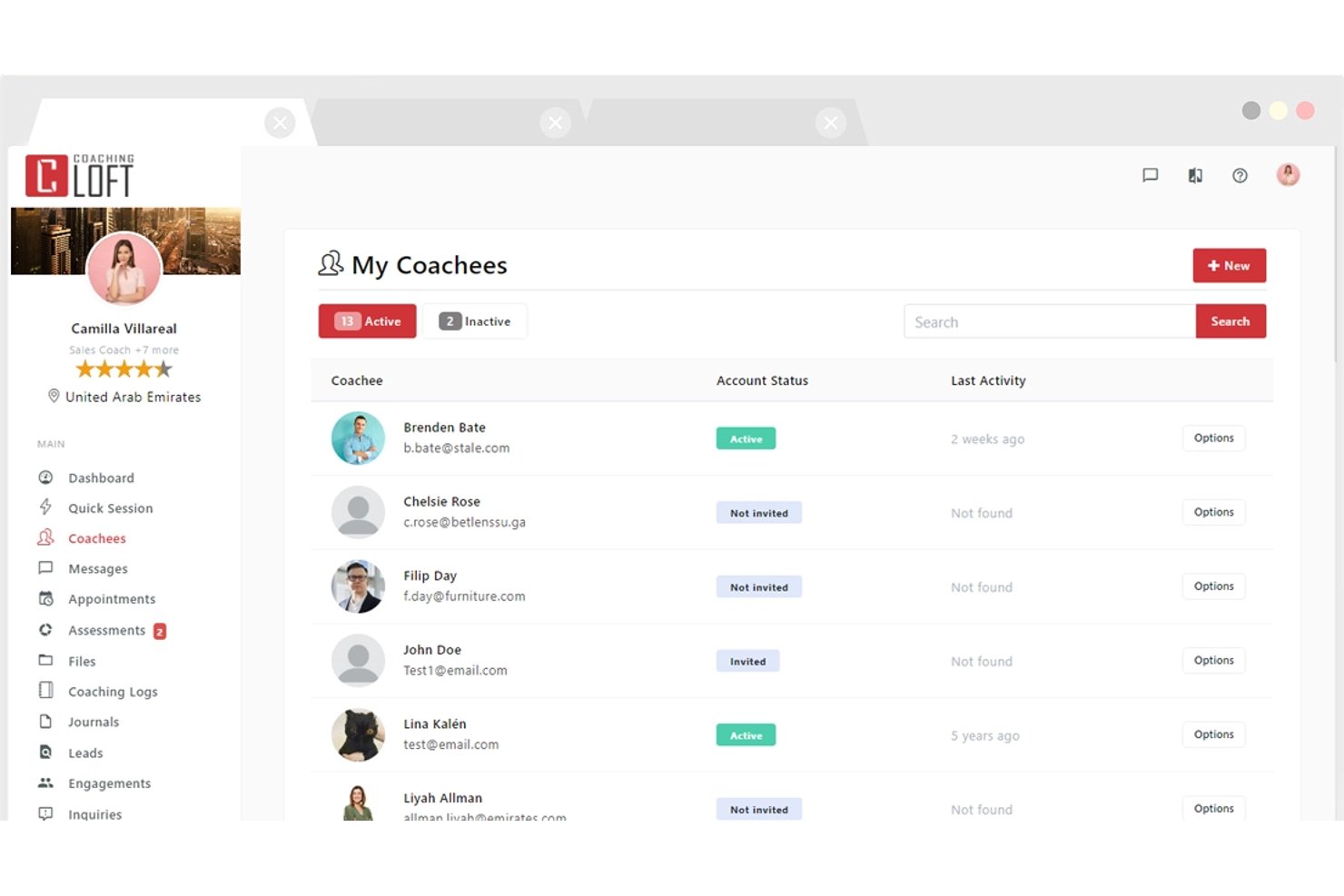Click the Assessments notification badge showing 2
This screenshot has height=896, width=1344.
tap(160, 631)
